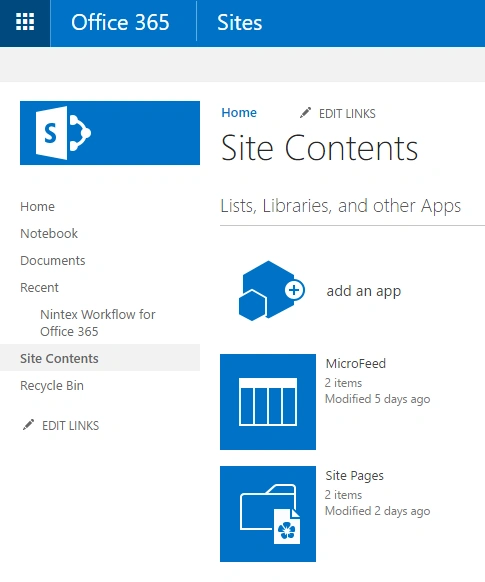Click the SharePoint site logo
This screenshot has width=485, height=582.
[110, 133]
